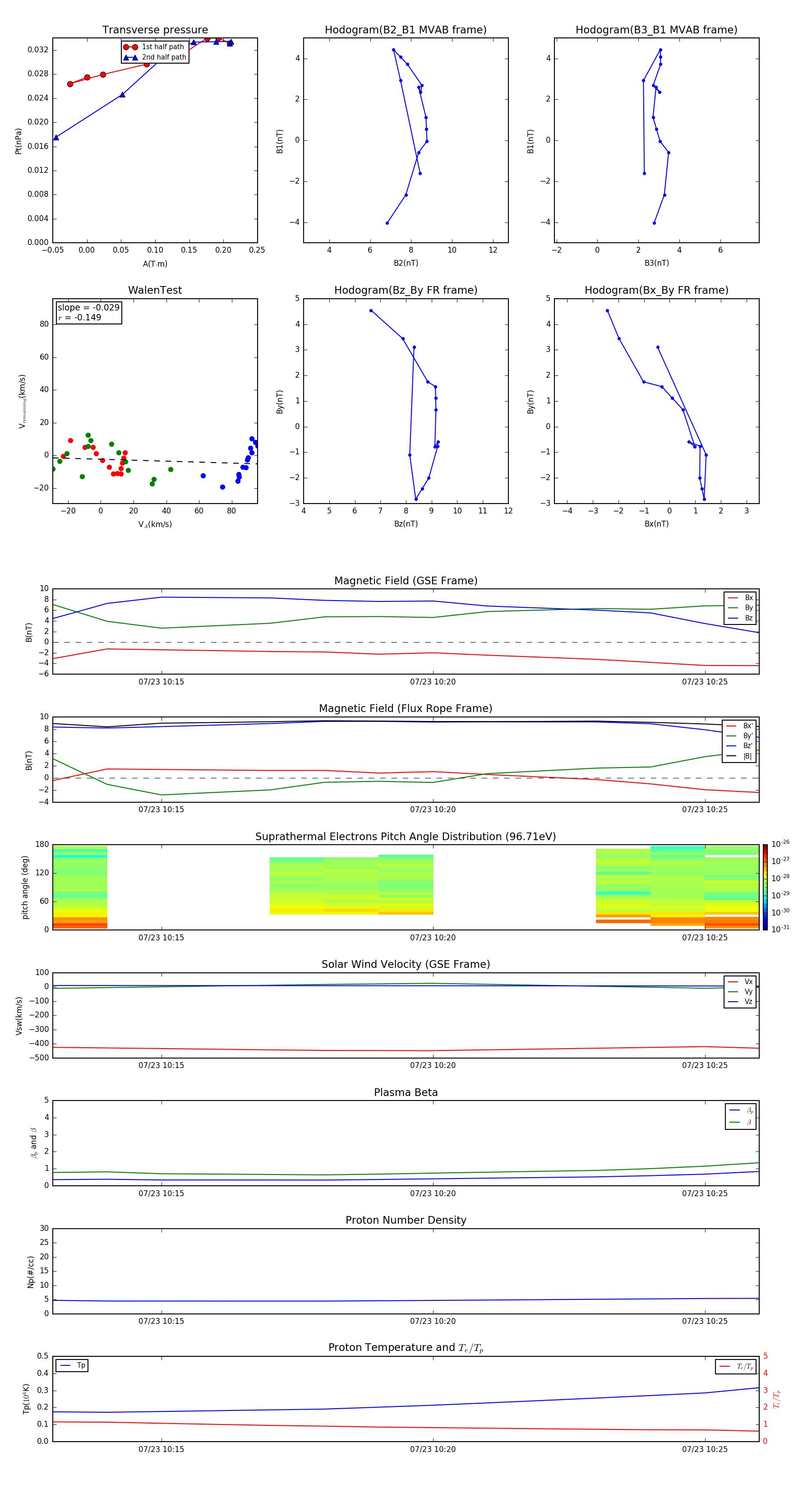Click the 'Np(#/cc)' axis label
This screenshot has width=812, height=1489.
click(x=31, y=1272)
